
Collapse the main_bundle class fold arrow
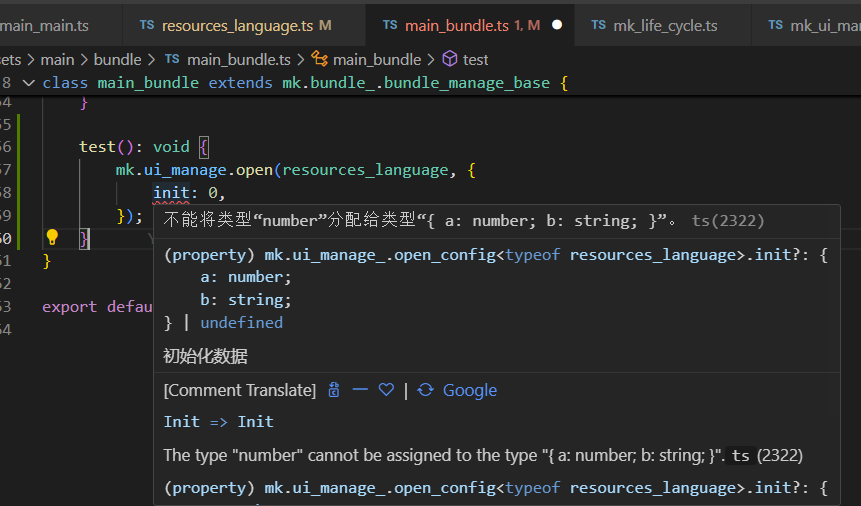[27, 83]
